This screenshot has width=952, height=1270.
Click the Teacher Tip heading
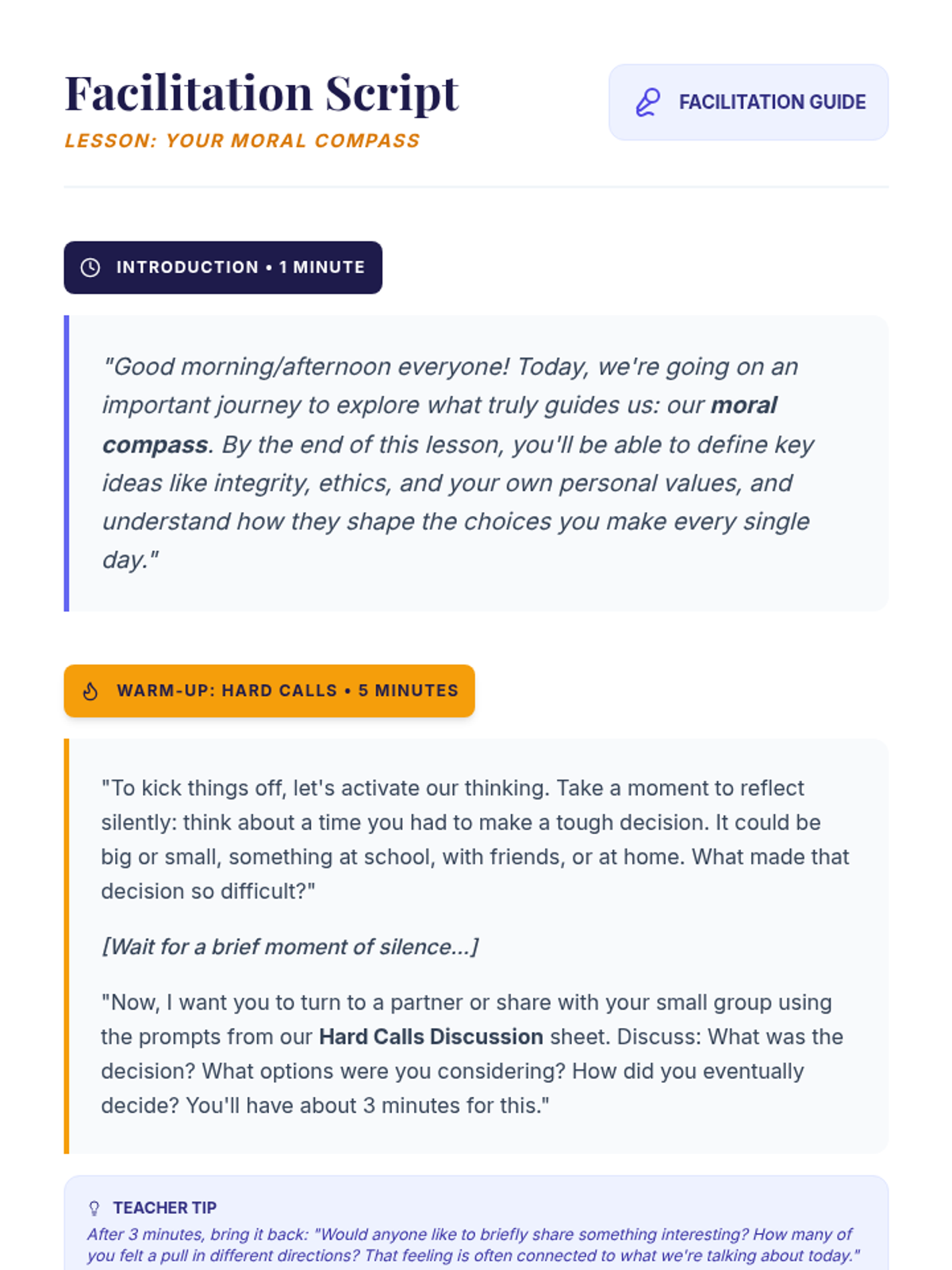[x=164, y=1208]
